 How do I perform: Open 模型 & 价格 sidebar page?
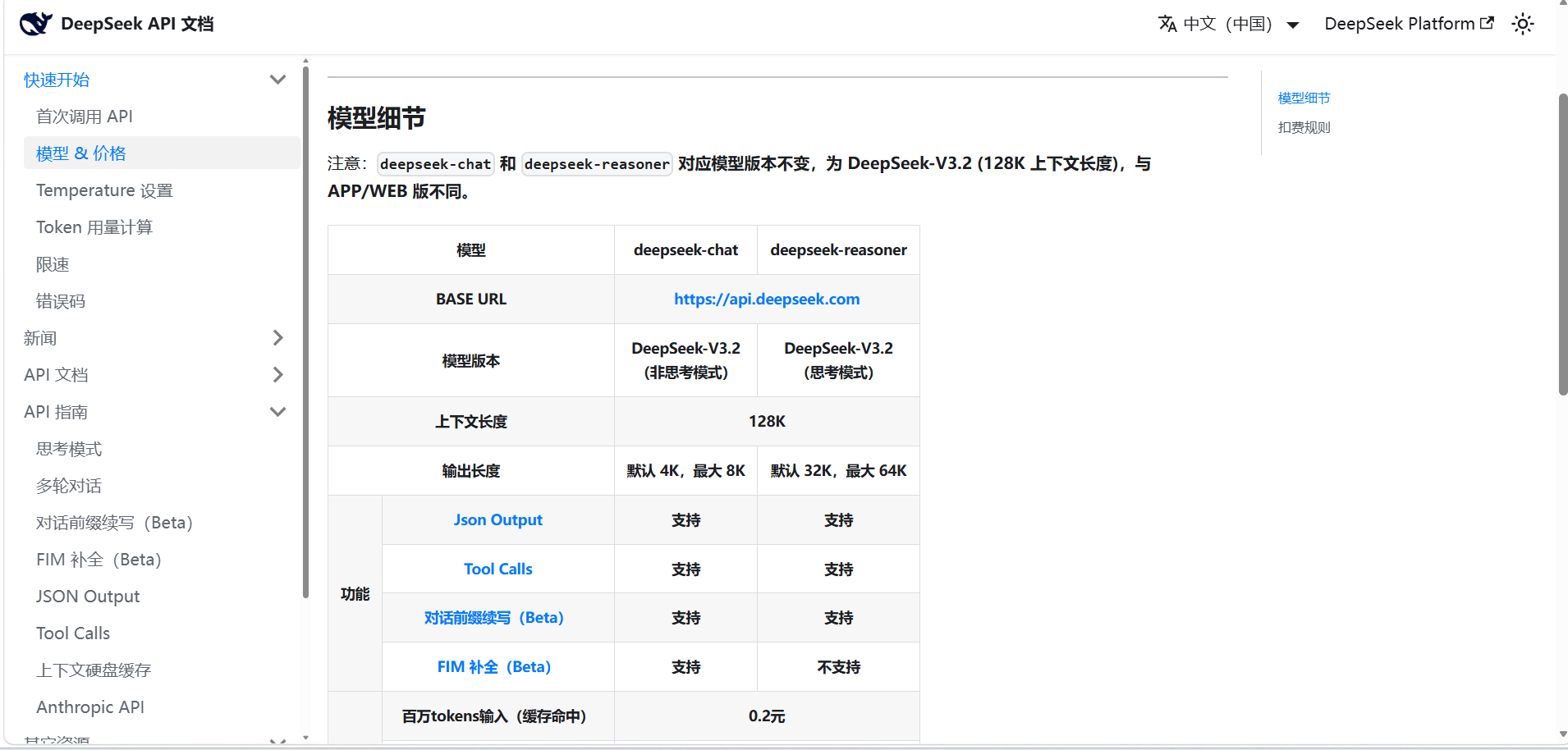(x=162, y=153)
